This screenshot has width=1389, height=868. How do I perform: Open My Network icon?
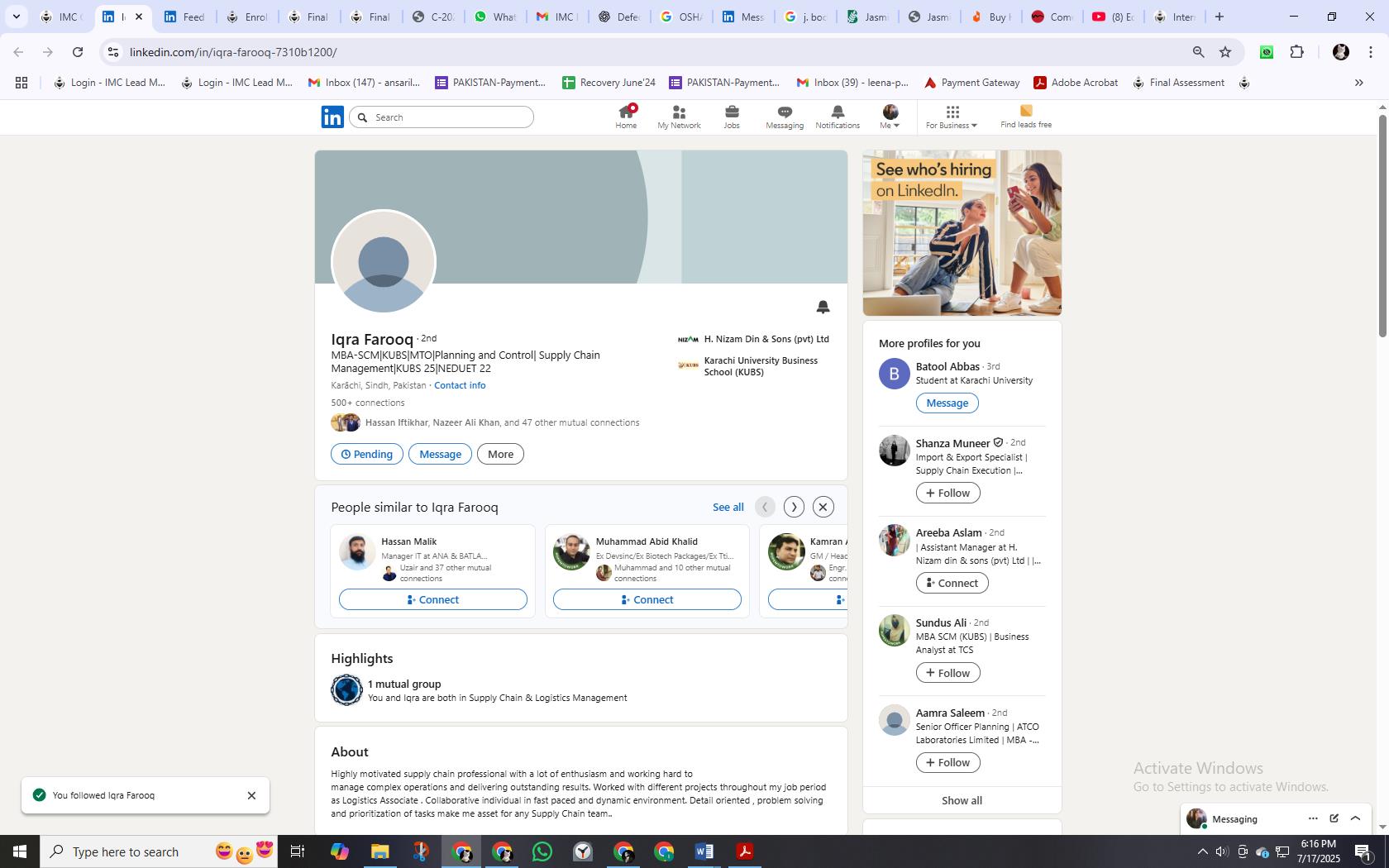(679, 117)
